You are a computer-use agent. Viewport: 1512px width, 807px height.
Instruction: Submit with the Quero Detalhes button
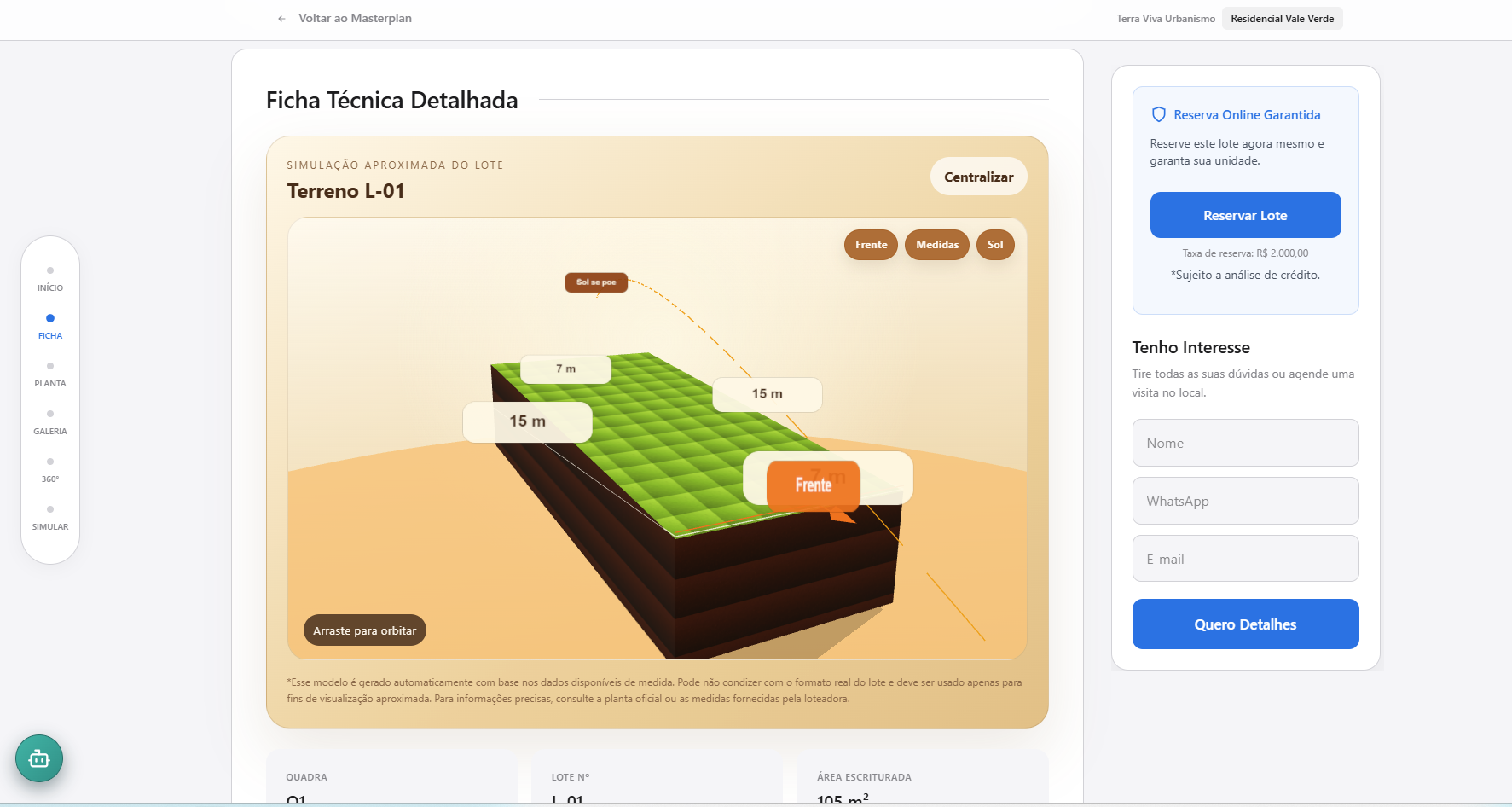point(1244,624)
